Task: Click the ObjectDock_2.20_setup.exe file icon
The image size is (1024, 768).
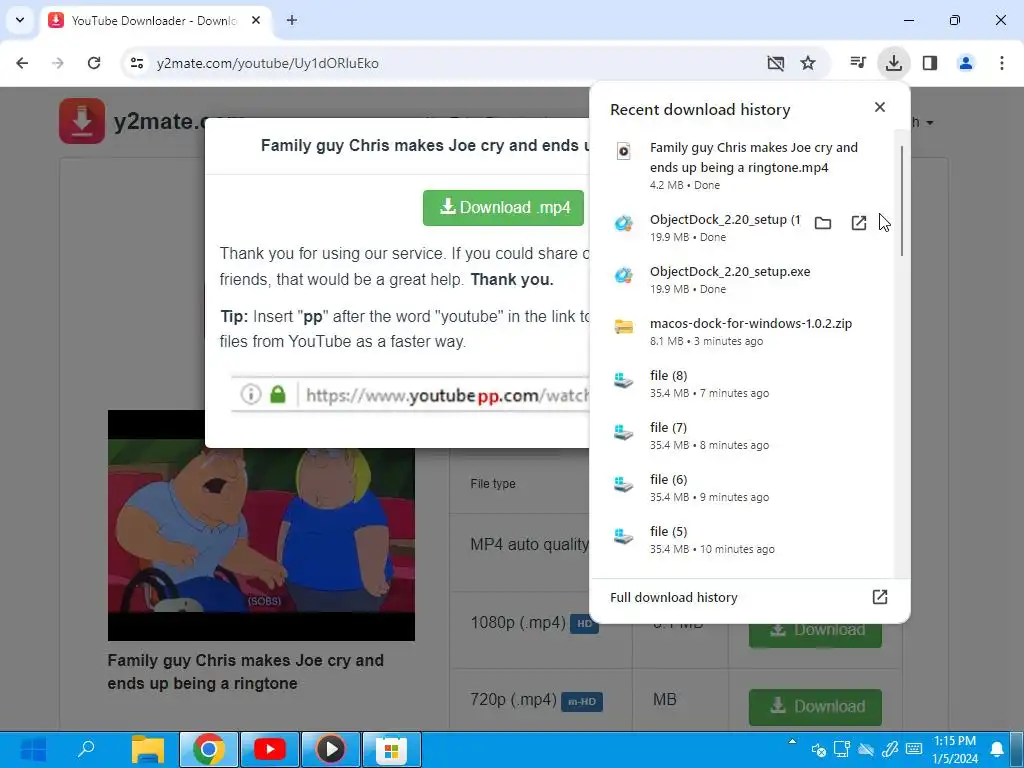Action: pos(624,275)
